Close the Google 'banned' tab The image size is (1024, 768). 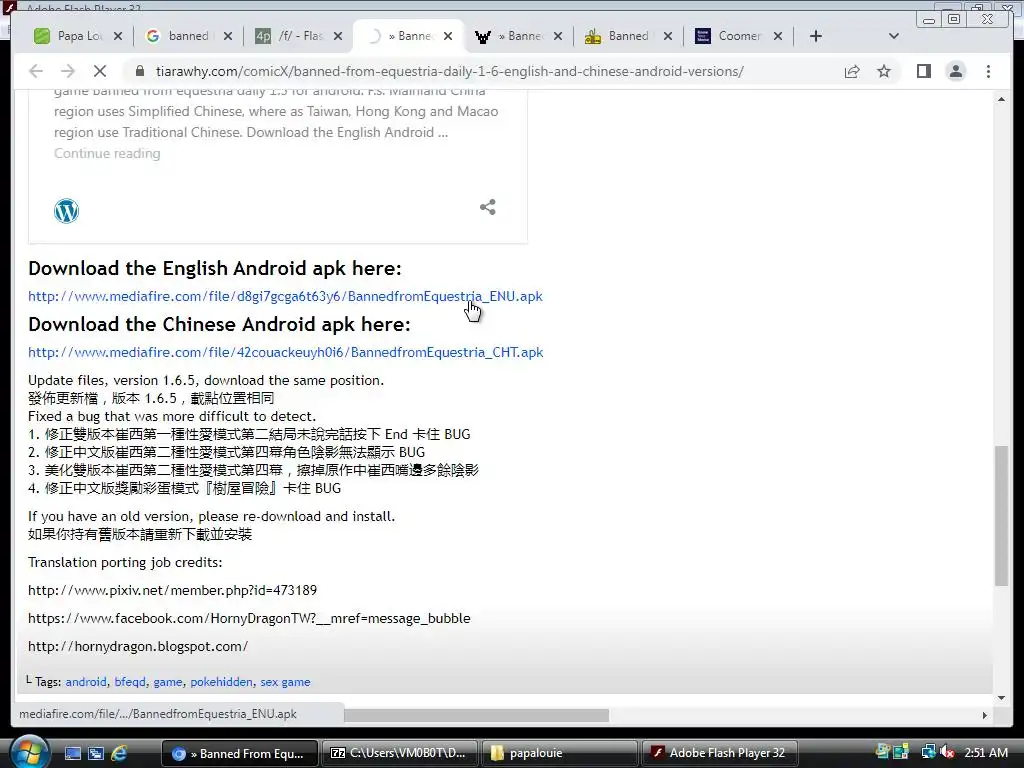(x=228, y=36)
